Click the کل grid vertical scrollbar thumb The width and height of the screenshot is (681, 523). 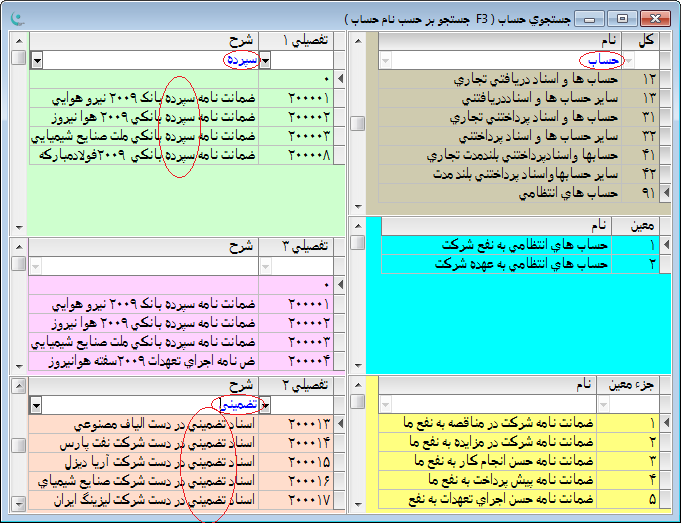[357, 123]
